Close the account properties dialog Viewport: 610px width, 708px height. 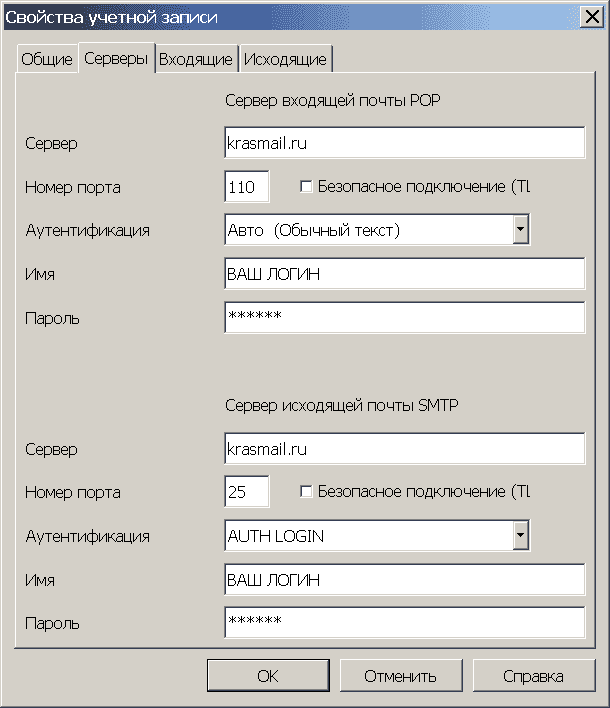click(x=592, y=17)
